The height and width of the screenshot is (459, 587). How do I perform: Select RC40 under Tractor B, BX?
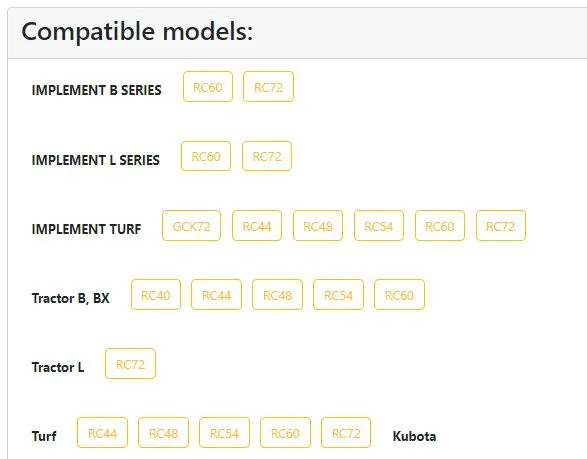pos(156,295)
